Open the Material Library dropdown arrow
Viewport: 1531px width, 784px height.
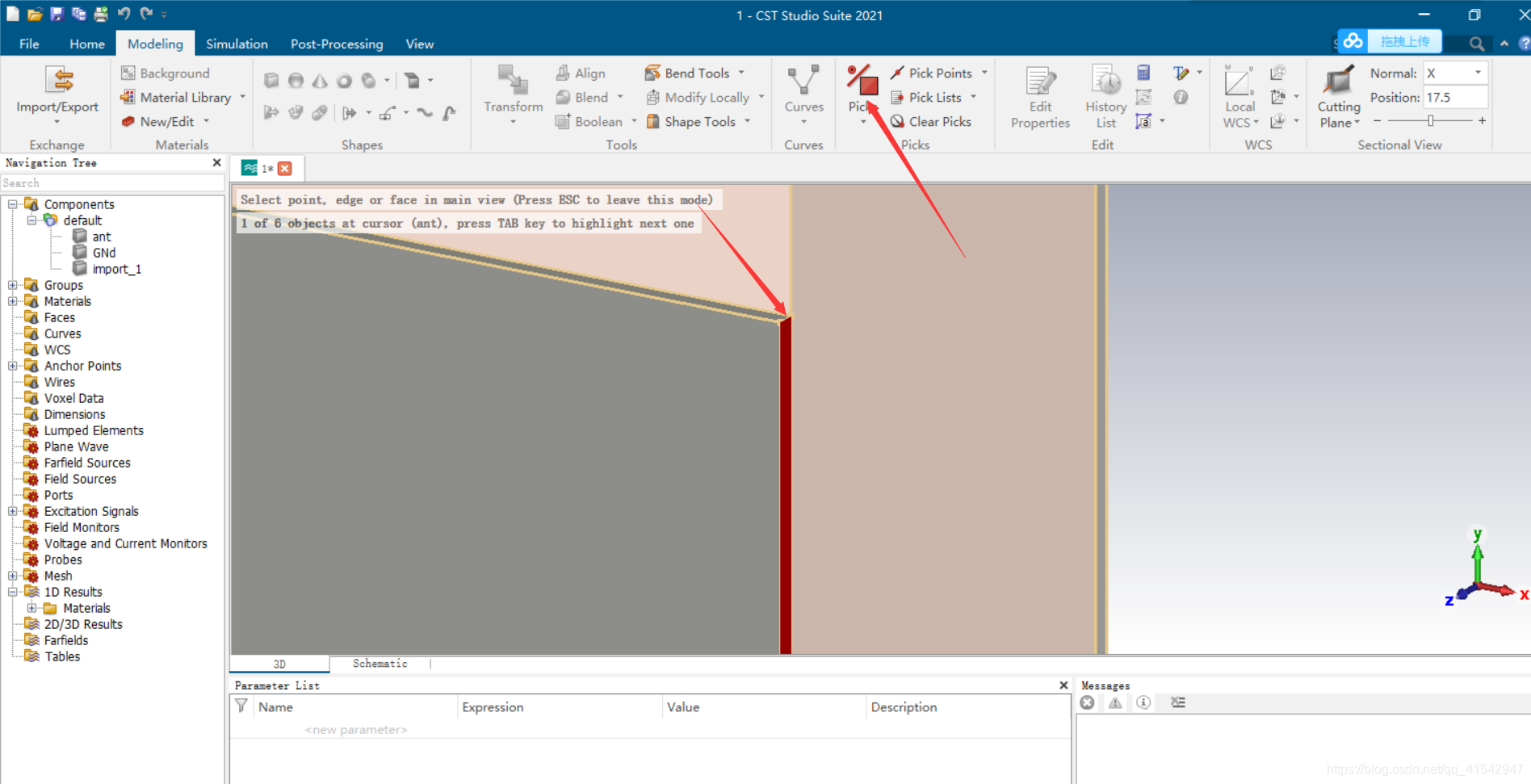242,97
